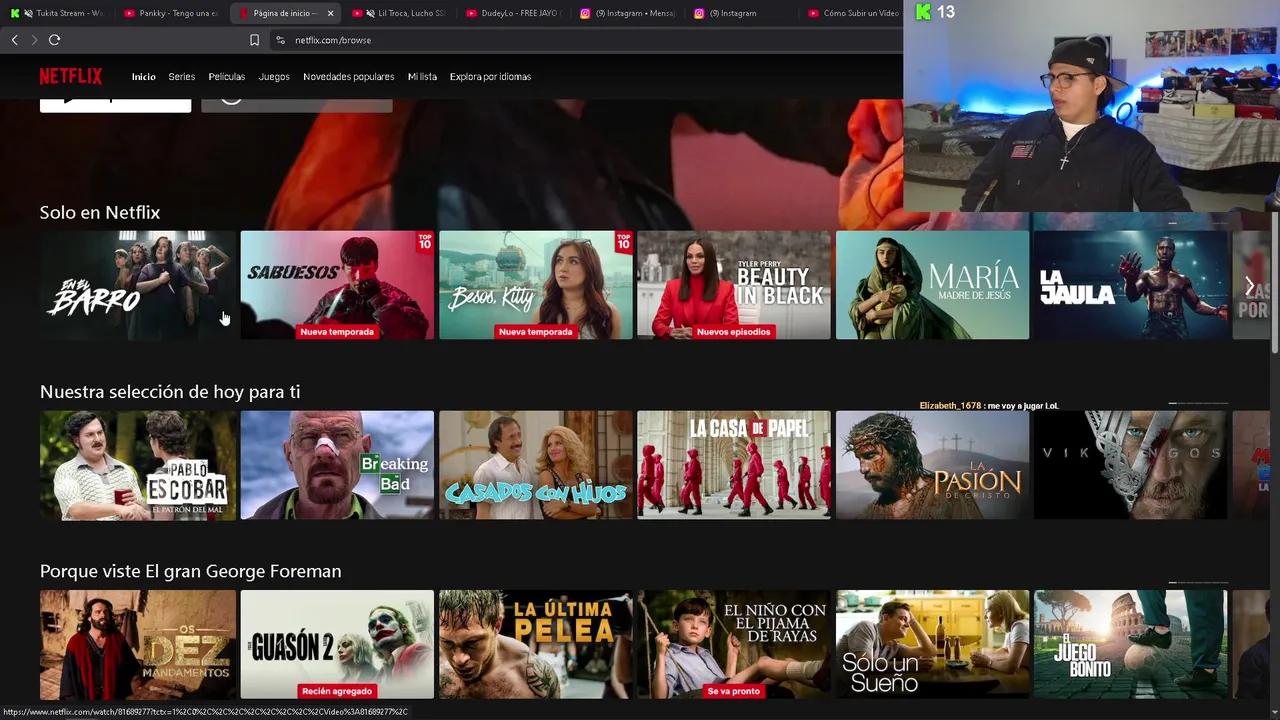1280x720 pixels.
Task: Click the browser forward arrow
Action: (x=34, y=40)
